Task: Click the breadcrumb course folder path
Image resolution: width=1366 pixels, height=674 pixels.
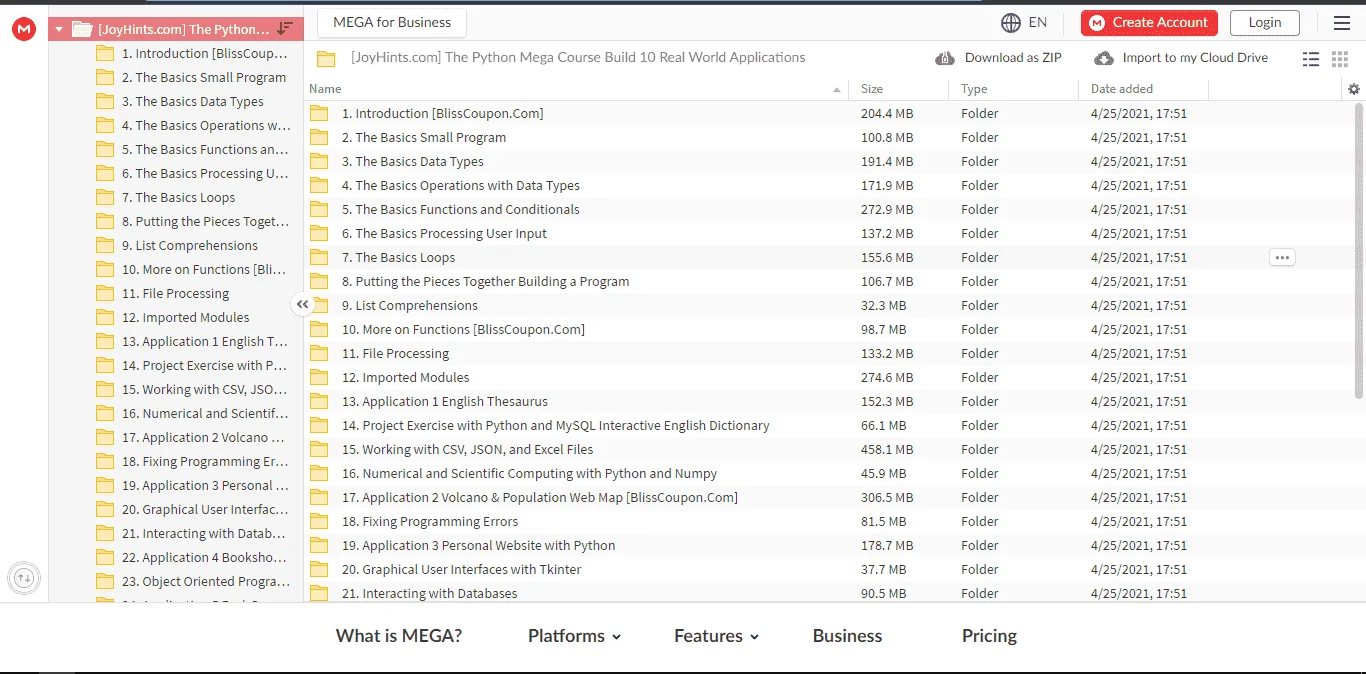Action: tap(578, 58)
